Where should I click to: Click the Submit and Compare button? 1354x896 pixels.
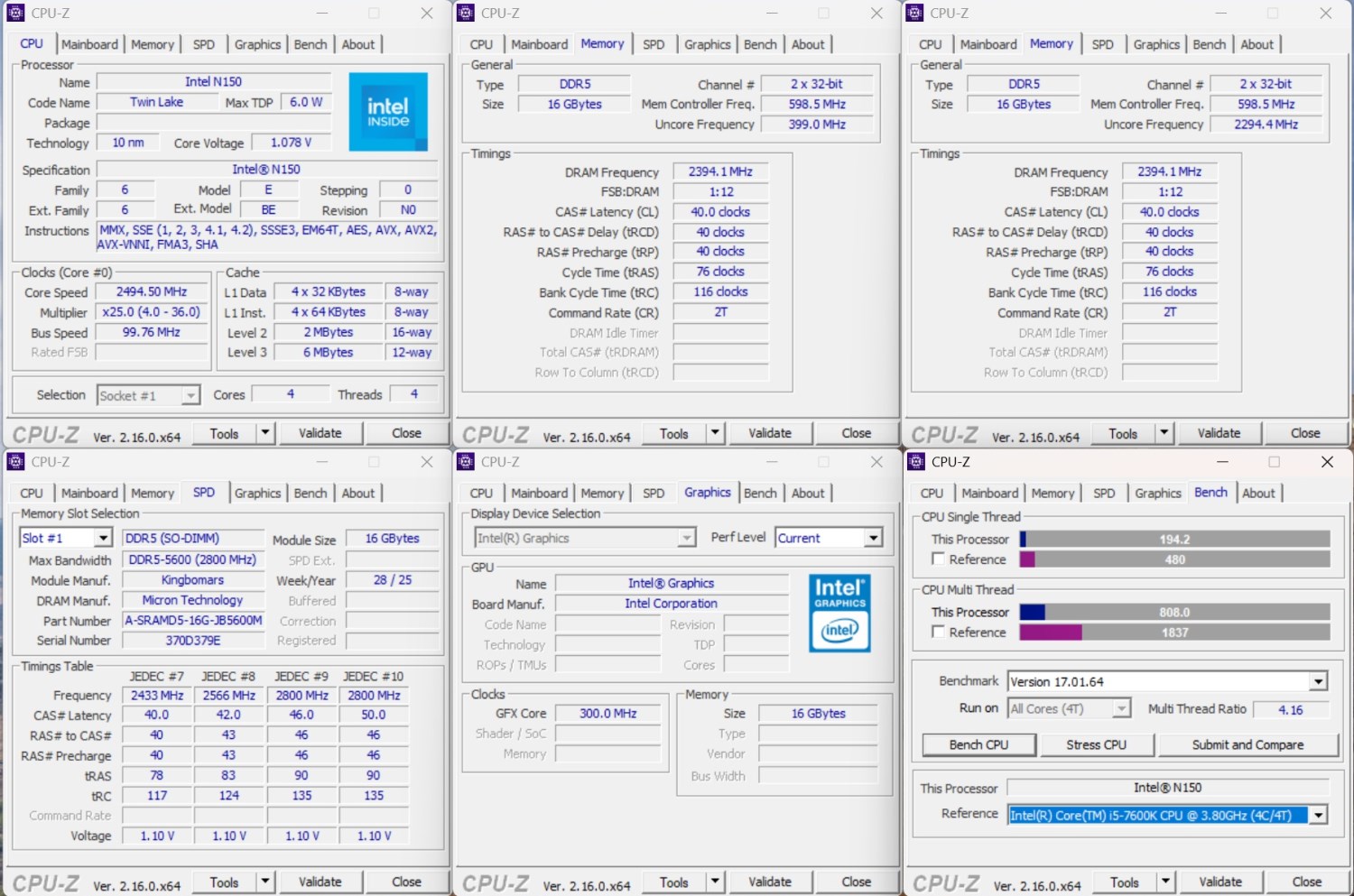(1247, 745)
